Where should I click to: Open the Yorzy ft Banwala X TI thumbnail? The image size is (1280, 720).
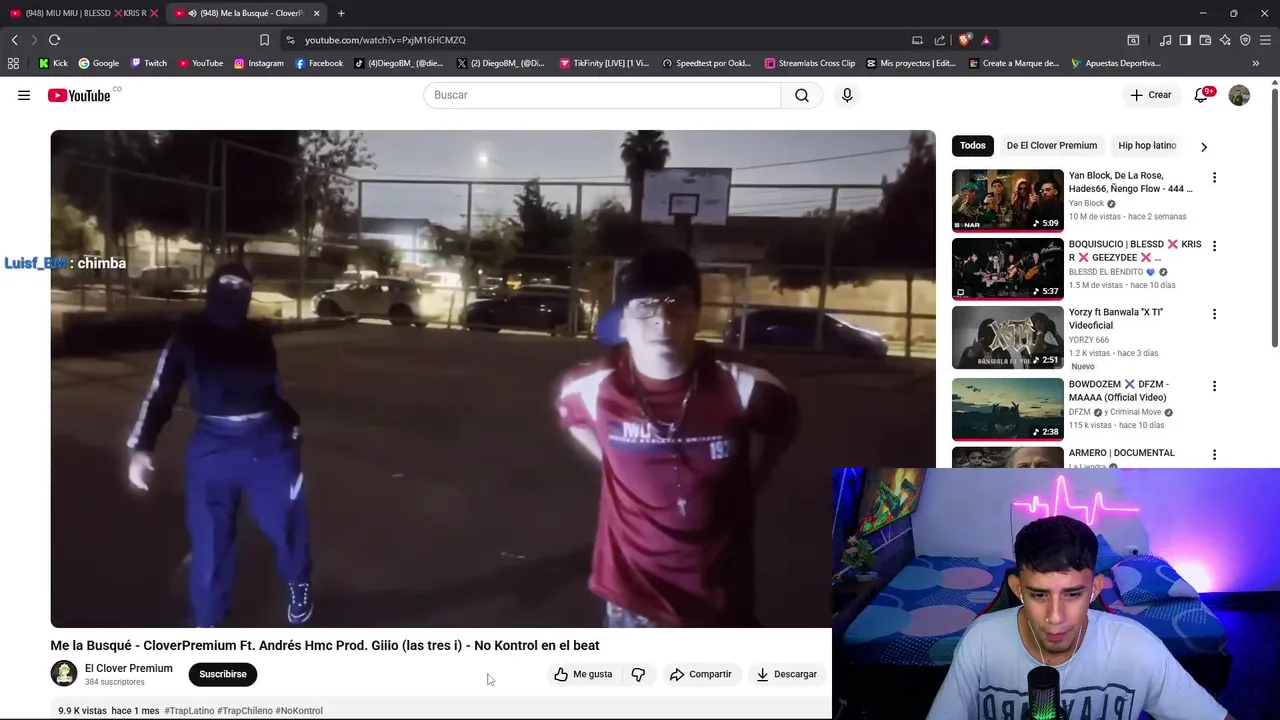(1008, 337)
